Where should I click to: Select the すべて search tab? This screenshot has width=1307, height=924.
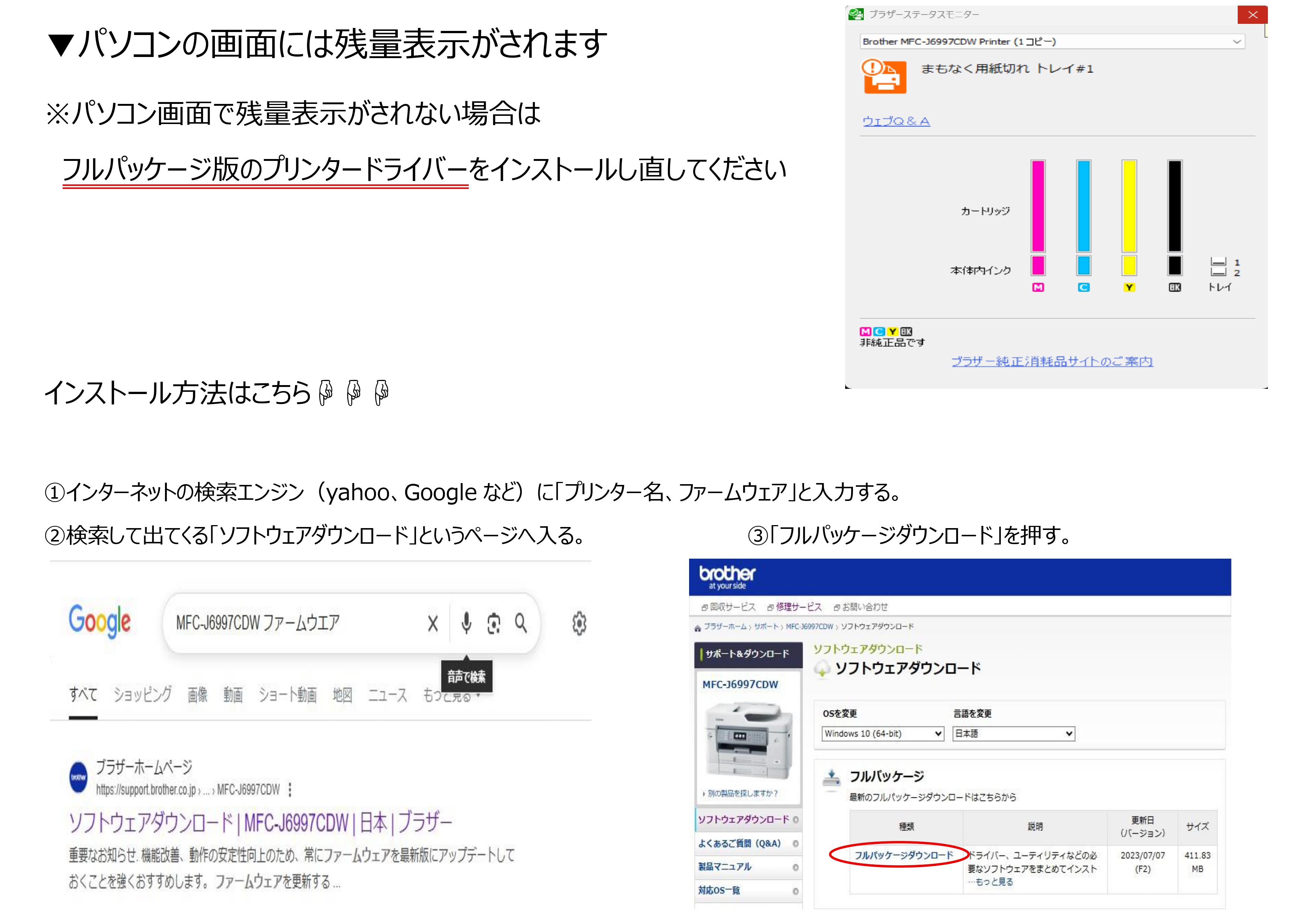[83, 695]
